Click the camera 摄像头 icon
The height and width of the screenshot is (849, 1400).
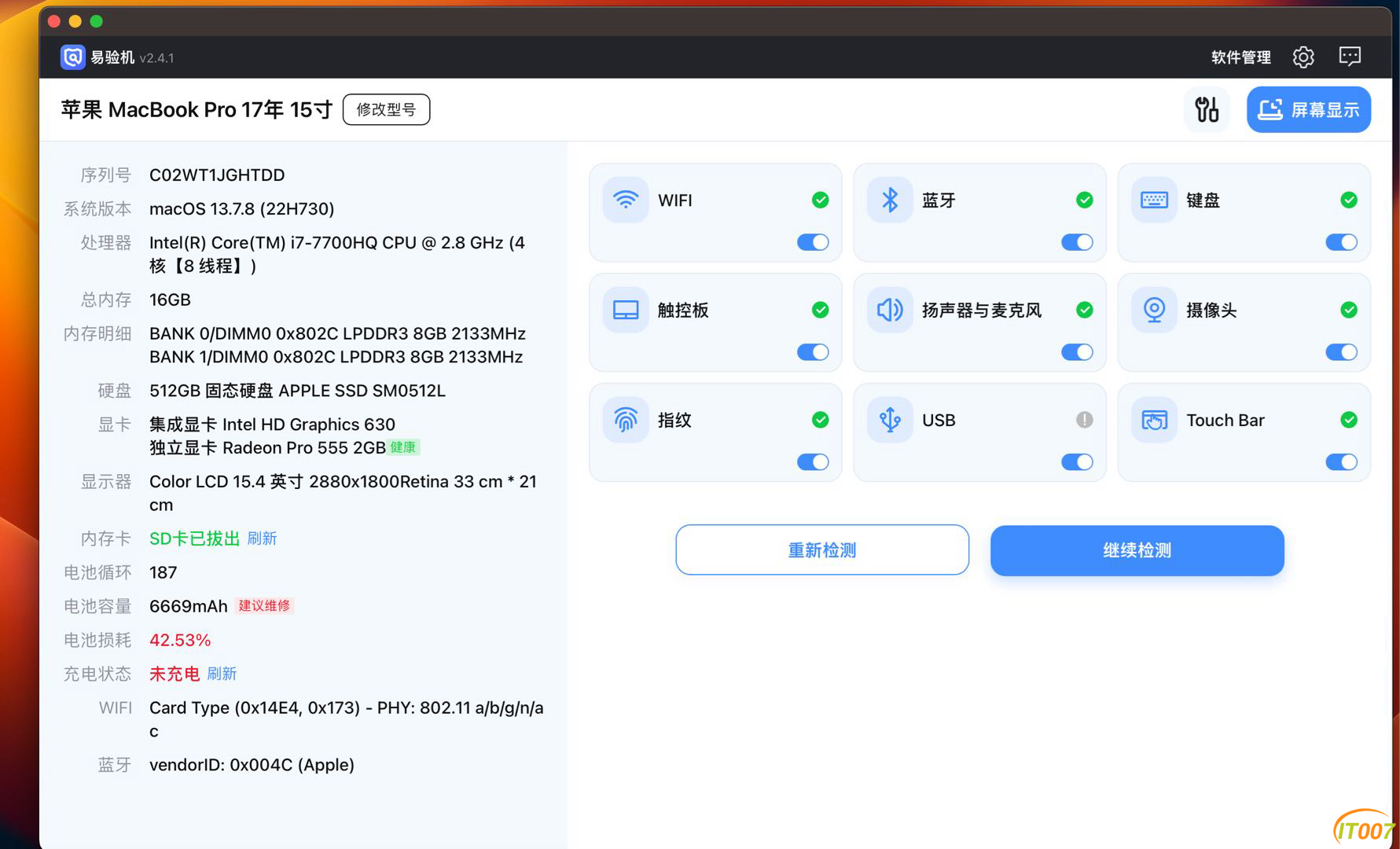tap(1154, 310)
